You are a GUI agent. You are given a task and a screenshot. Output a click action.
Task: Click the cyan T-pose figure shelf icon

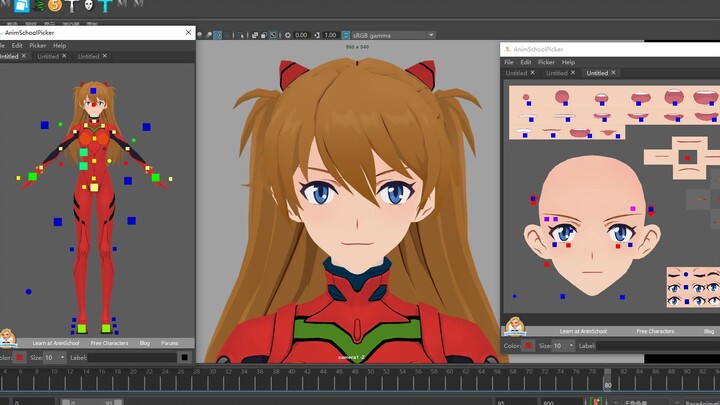[105, 6]
